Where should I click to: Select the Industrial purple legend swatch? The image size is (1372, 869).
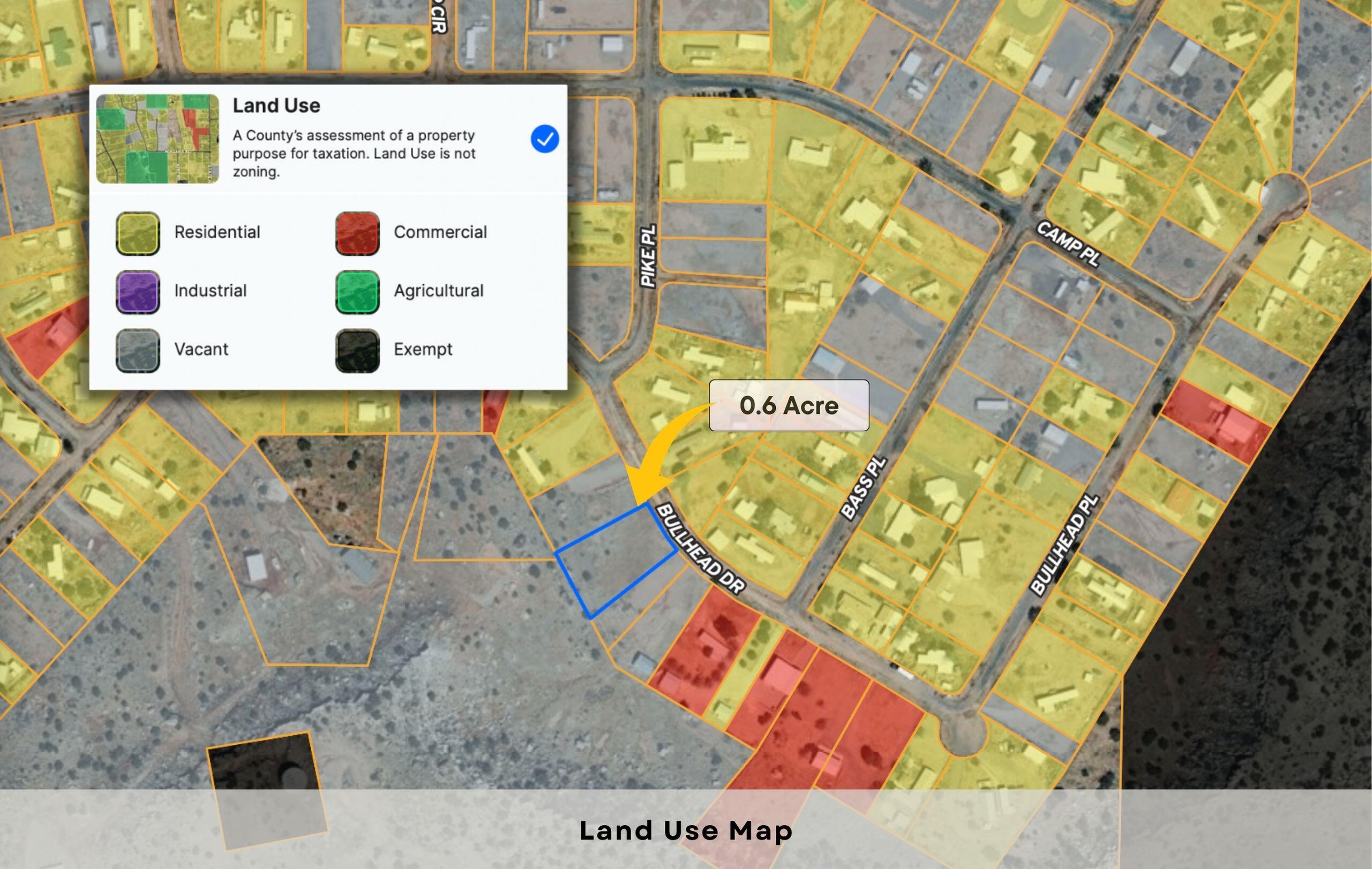point(138,292)
